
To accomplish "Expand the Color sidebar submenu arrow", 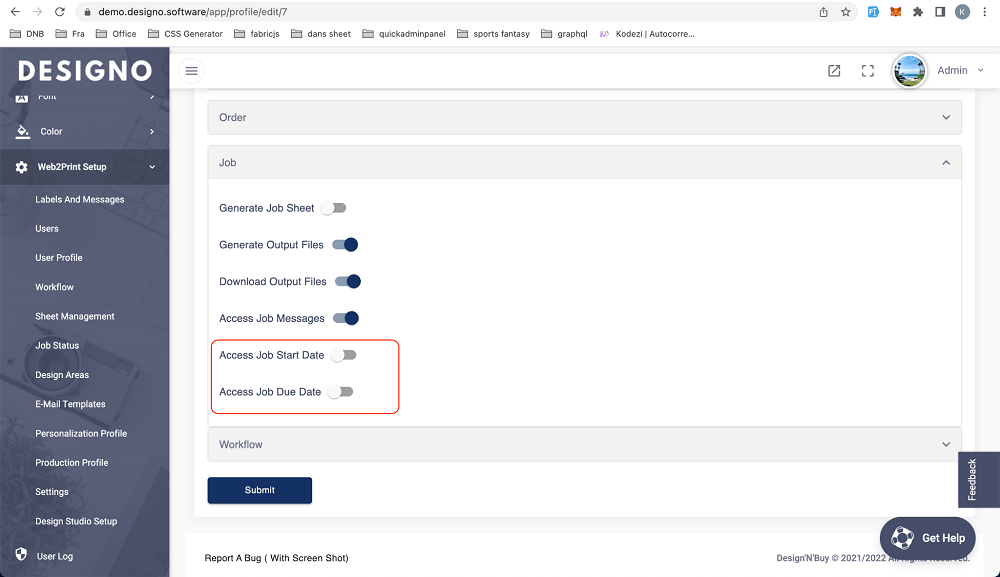I will (152, 131).
